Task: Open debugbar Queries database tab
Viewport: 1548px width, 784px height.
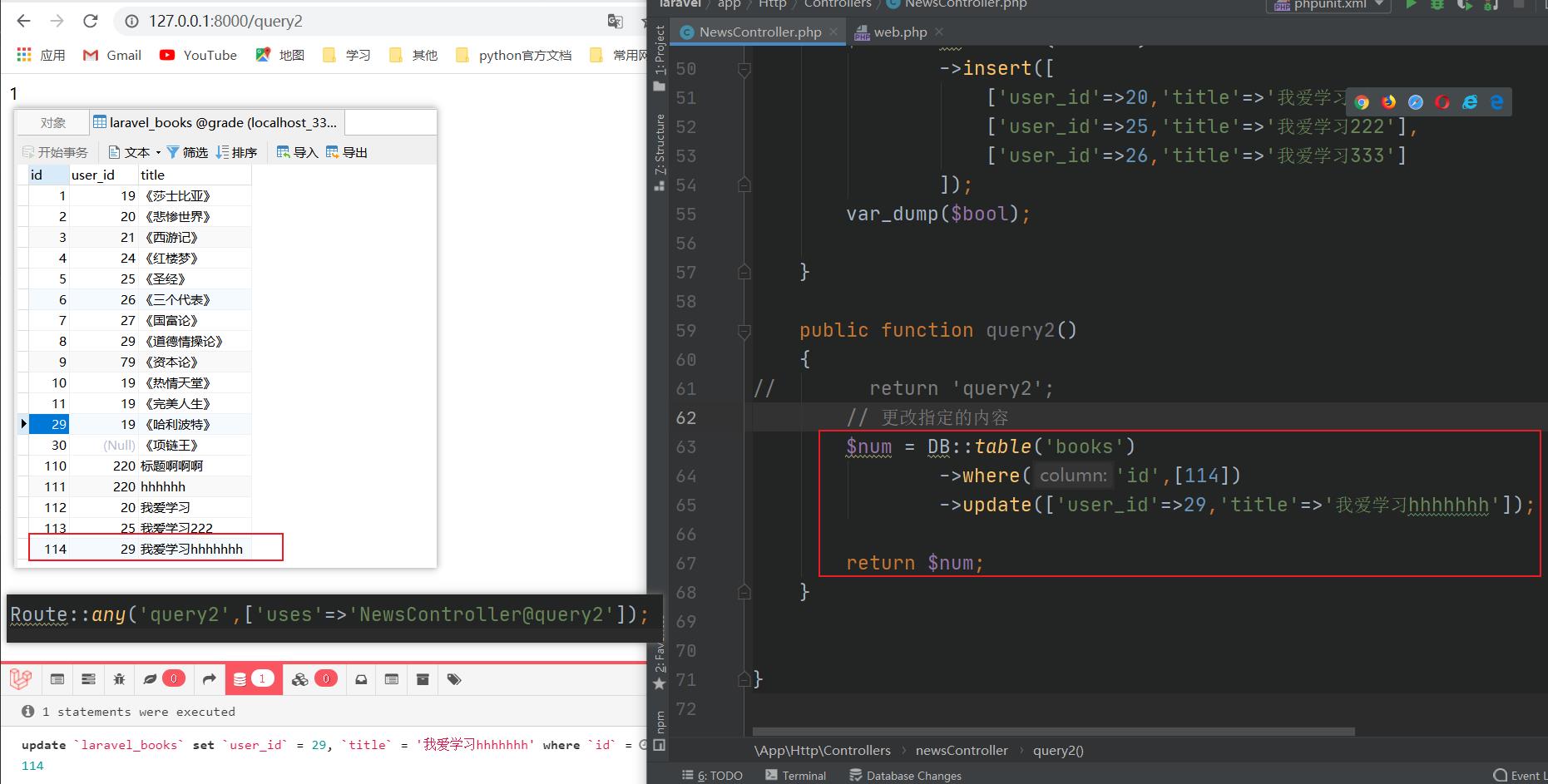Action: [x=253, y=679]
